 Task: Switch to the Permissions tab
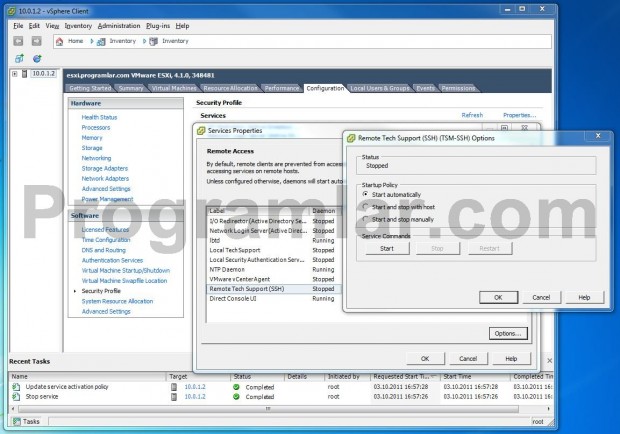(458, 88)
